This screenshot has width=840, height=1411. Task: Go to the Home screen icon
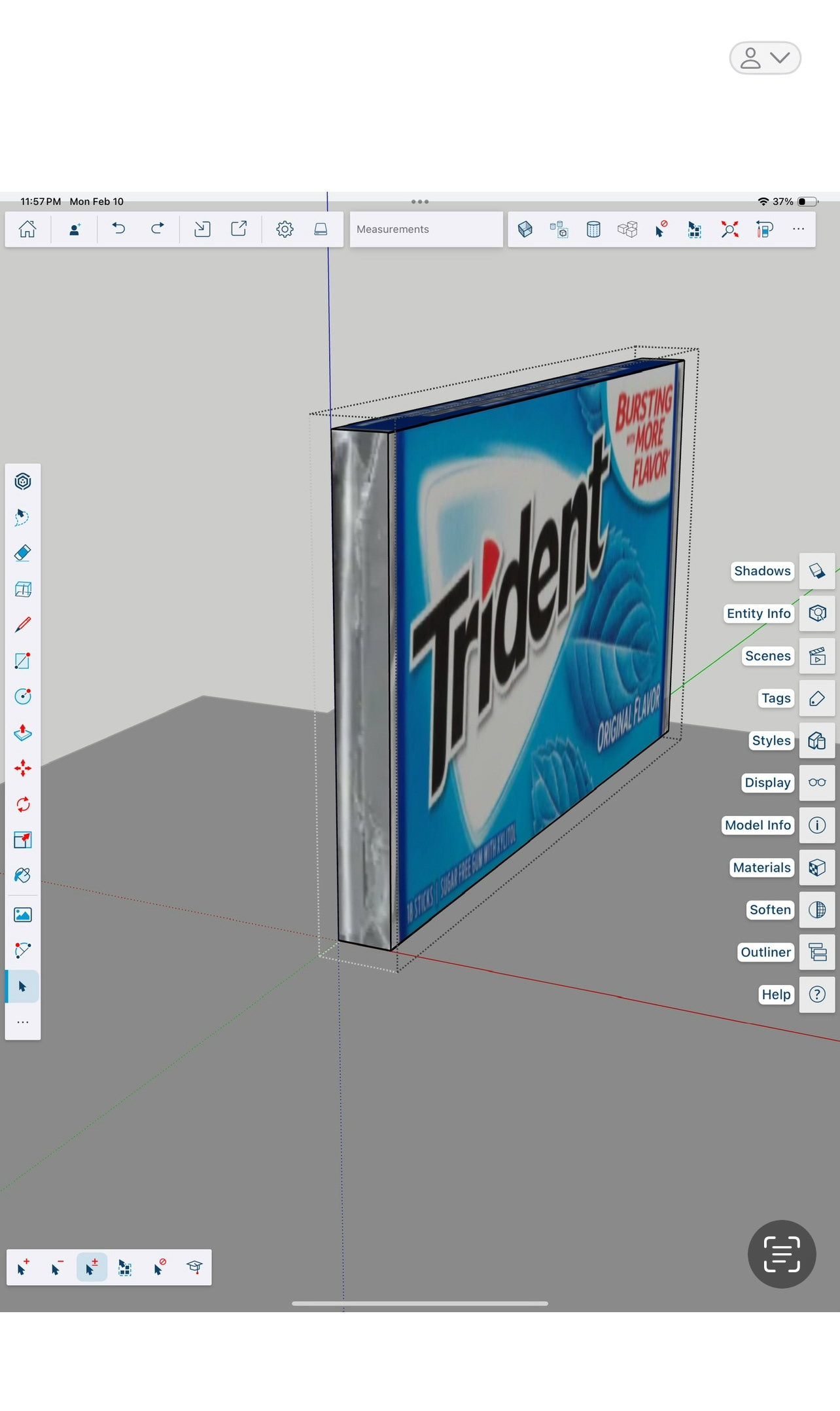[27, 229]
